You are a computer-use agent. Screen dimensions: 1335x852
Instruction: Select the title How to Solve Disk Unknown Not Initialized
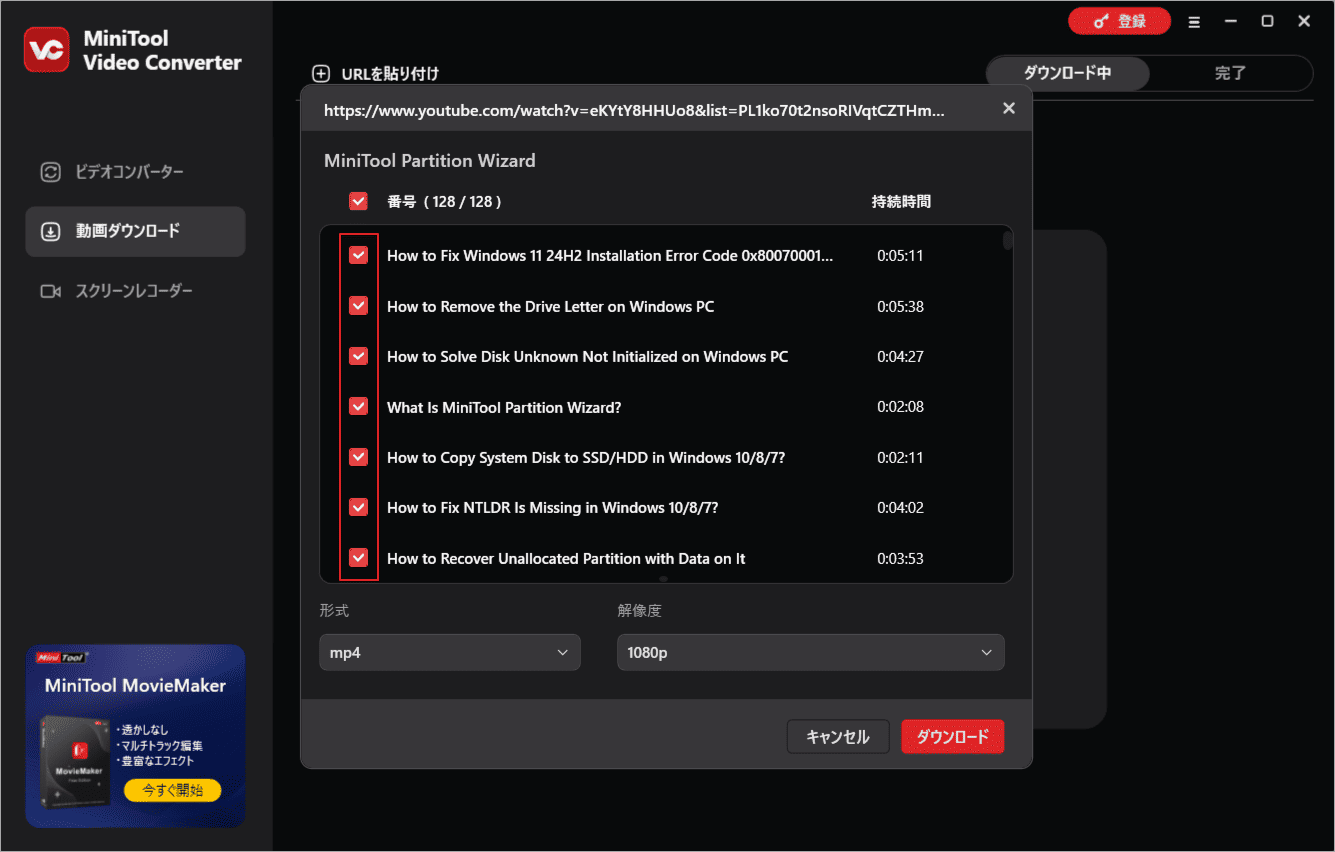pyautogui.click(x=587, y=357)
